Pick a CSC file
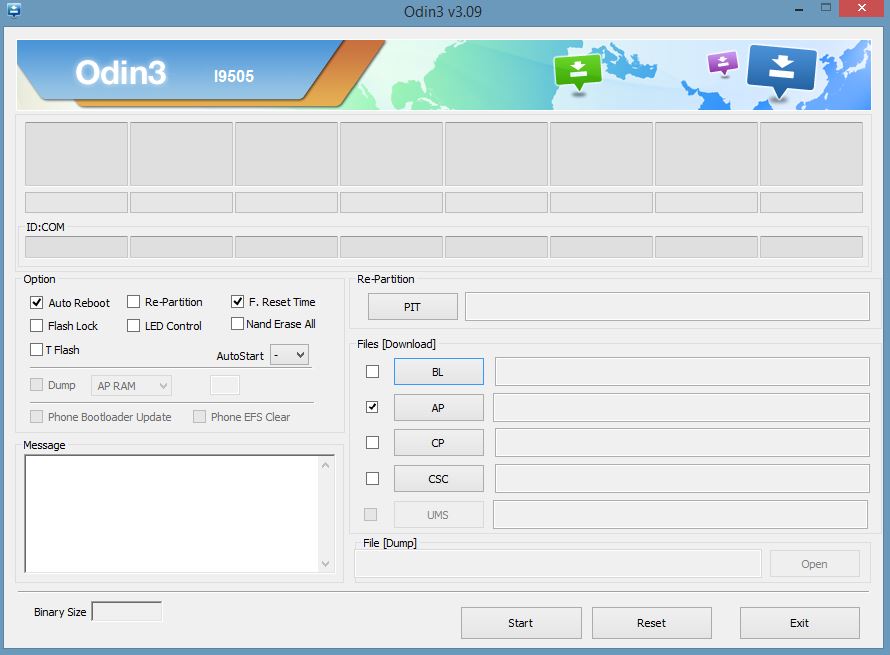 click(x=439, y=478)
